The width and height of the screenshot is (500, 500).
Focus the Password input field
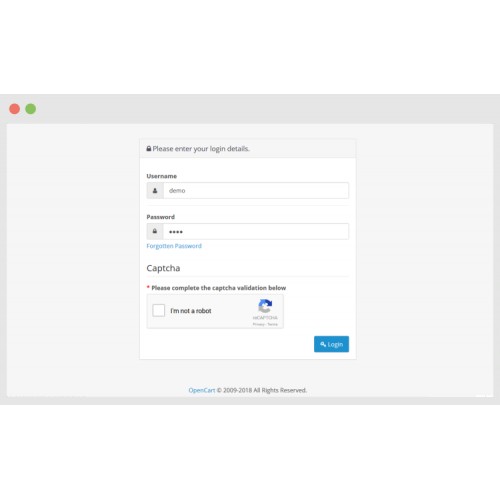pos(256,231)
